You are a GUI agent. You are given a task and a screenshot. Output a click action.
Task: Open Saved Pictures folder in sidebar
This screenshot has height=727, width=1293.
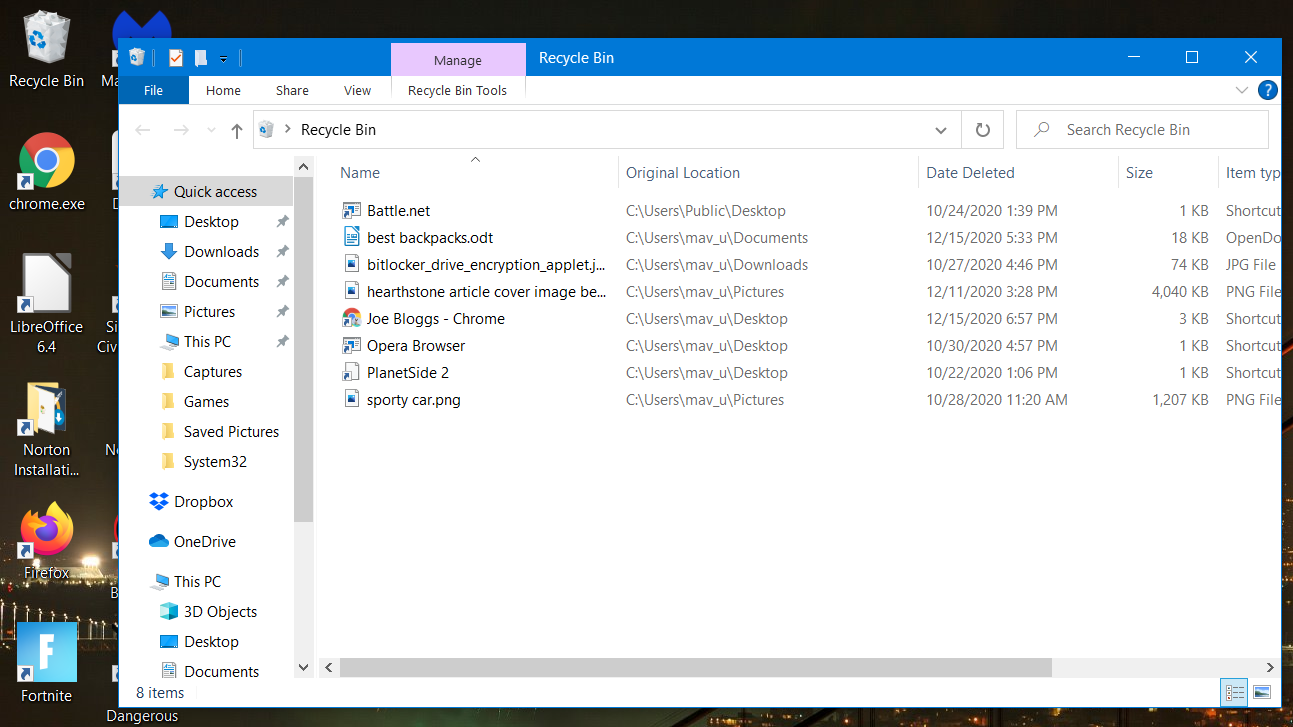[x=231, y=432]
